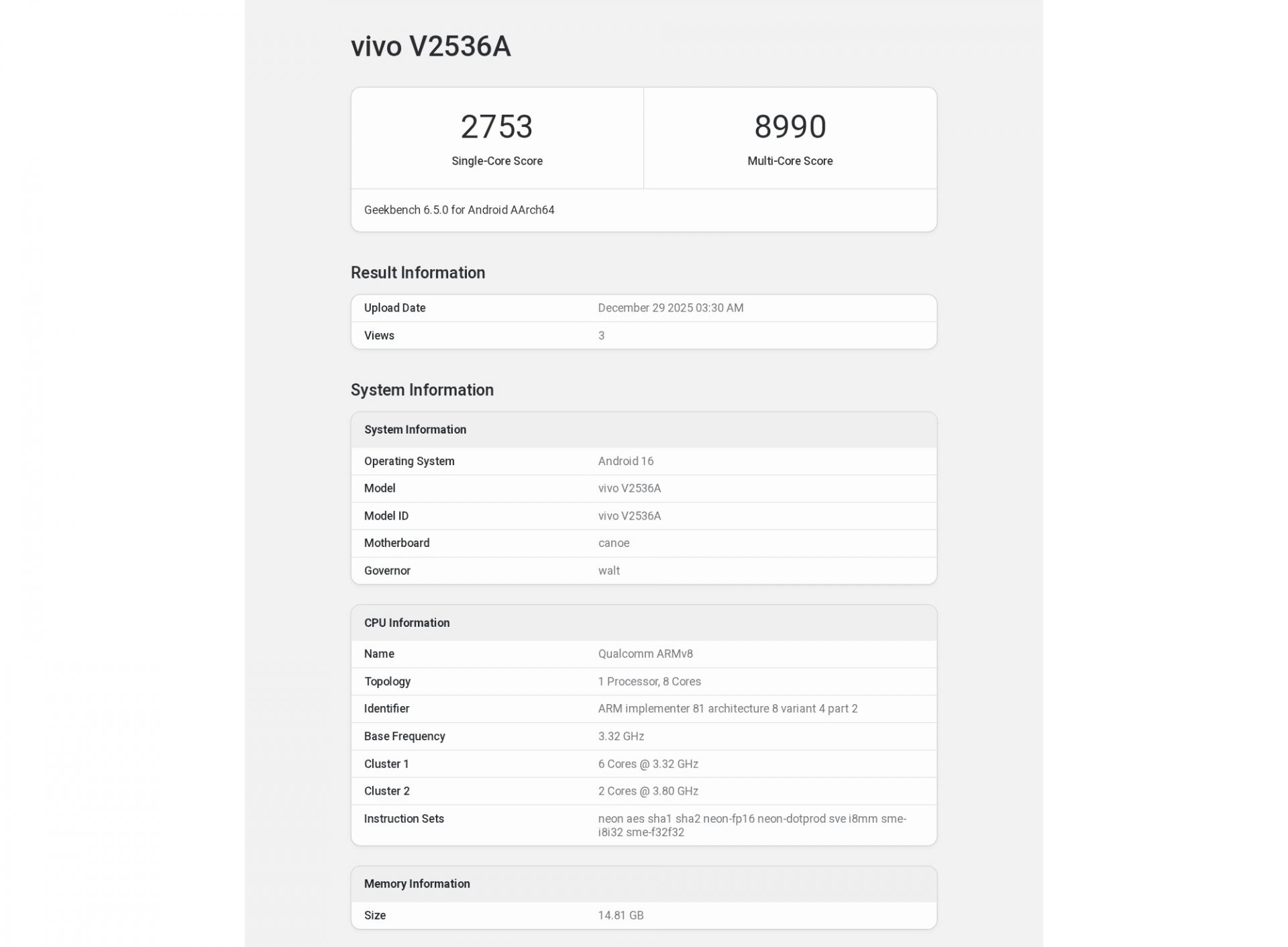Image resolution: width=1288 pixels, height=947 pixels.
Task: Click the upload date value December 29 2025
Action: tap(670, 308)
